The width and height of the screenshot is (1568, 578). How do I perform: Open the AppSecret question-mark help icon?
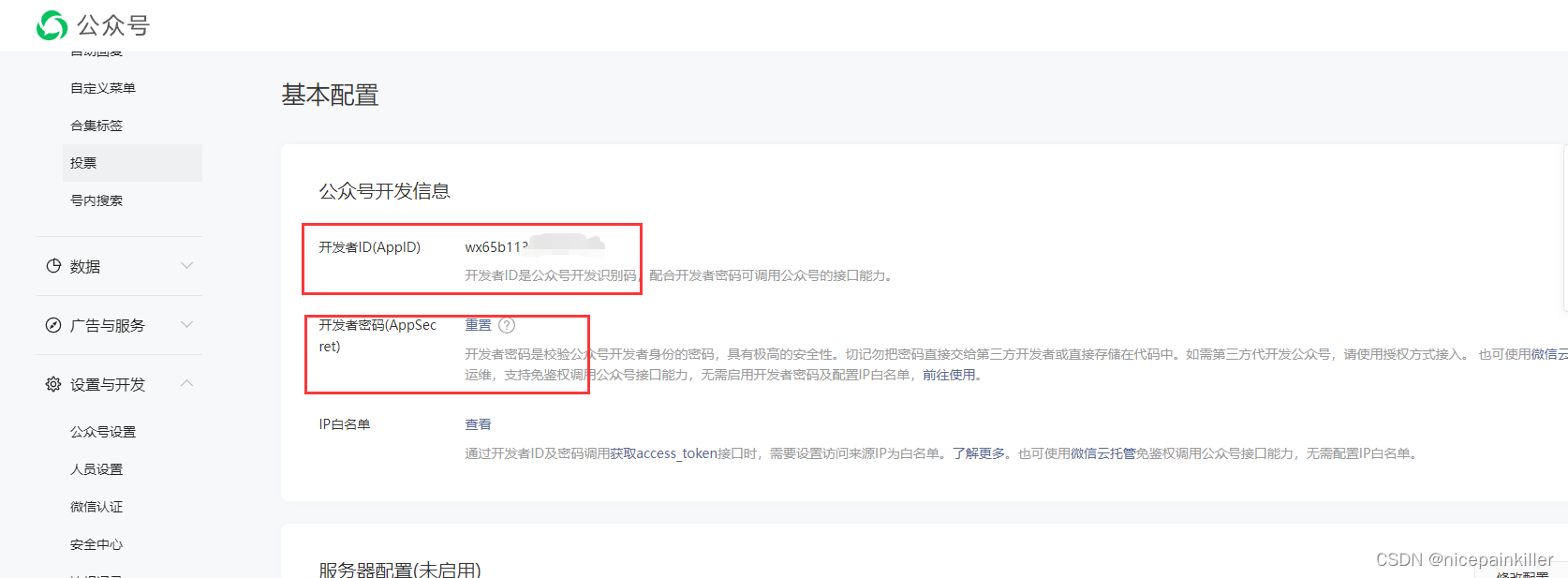[507, 325]
